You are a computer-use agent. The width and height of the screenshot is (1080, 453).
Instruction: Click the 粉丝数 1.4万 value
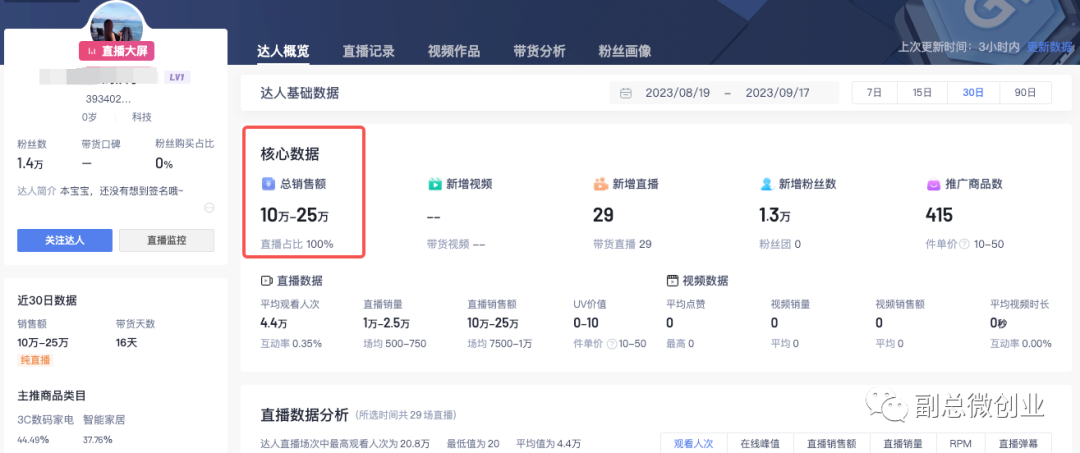pyautogui.click(x=32, y=164)
